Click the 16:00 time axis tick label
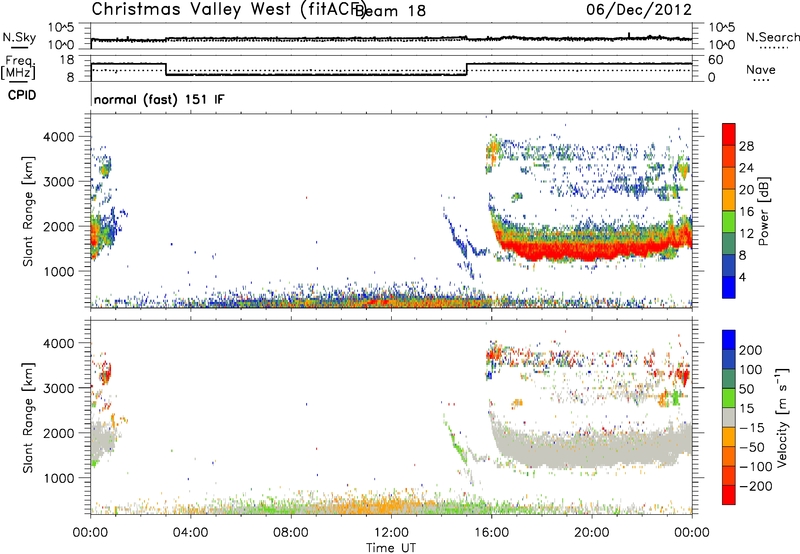The image size is (800, 554). click(x=491, y=533)
